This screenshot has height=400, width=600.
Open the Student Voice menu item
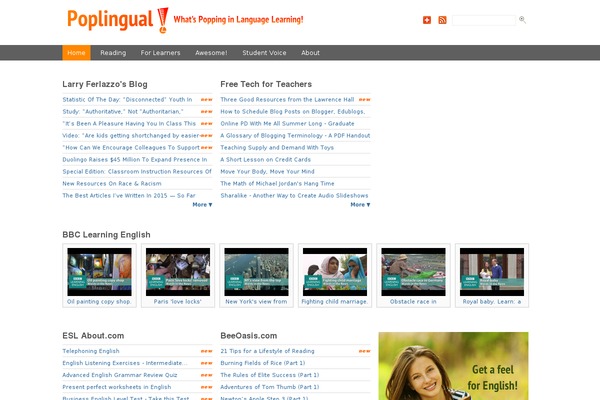(264, 53)
